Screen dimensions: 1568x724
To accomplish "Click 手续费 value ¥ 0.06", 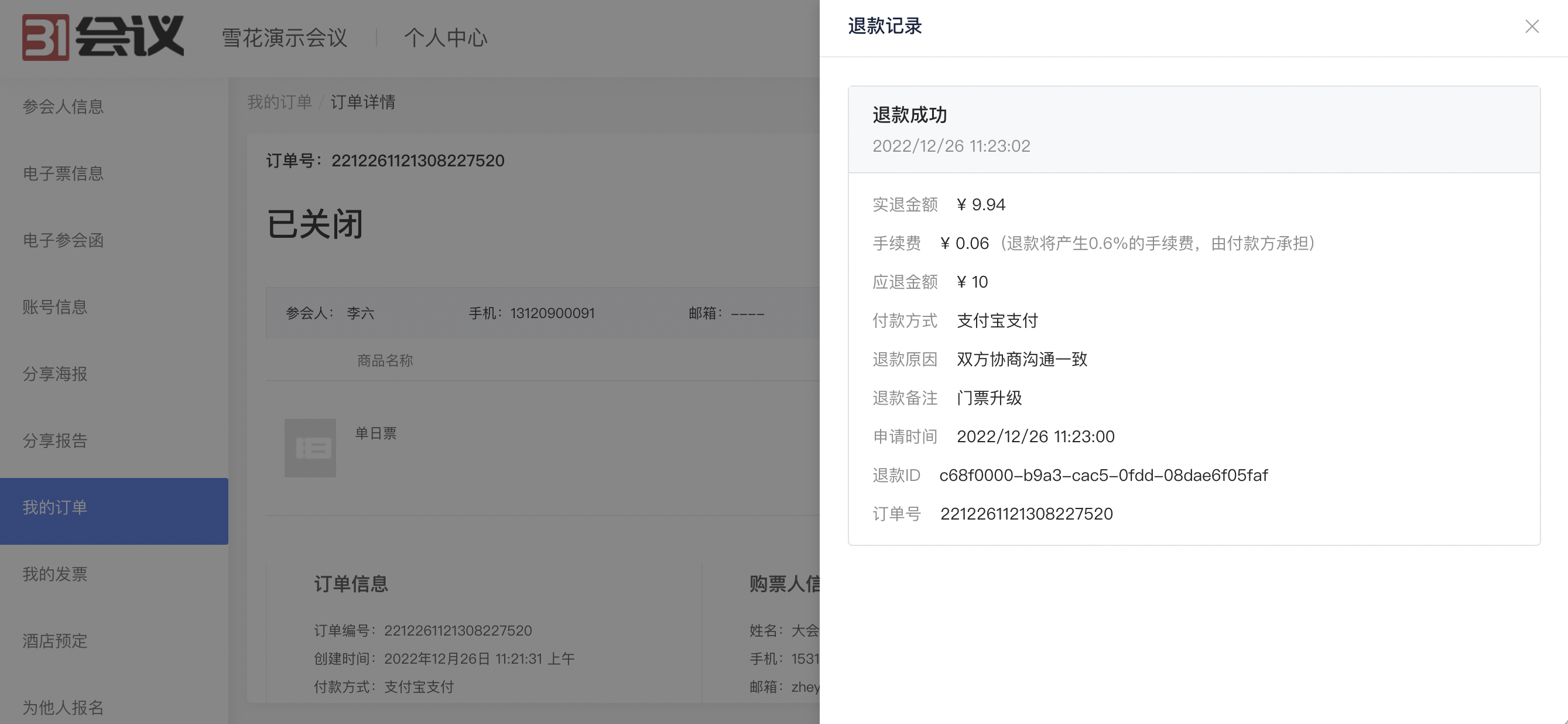I will click(965, 244).
